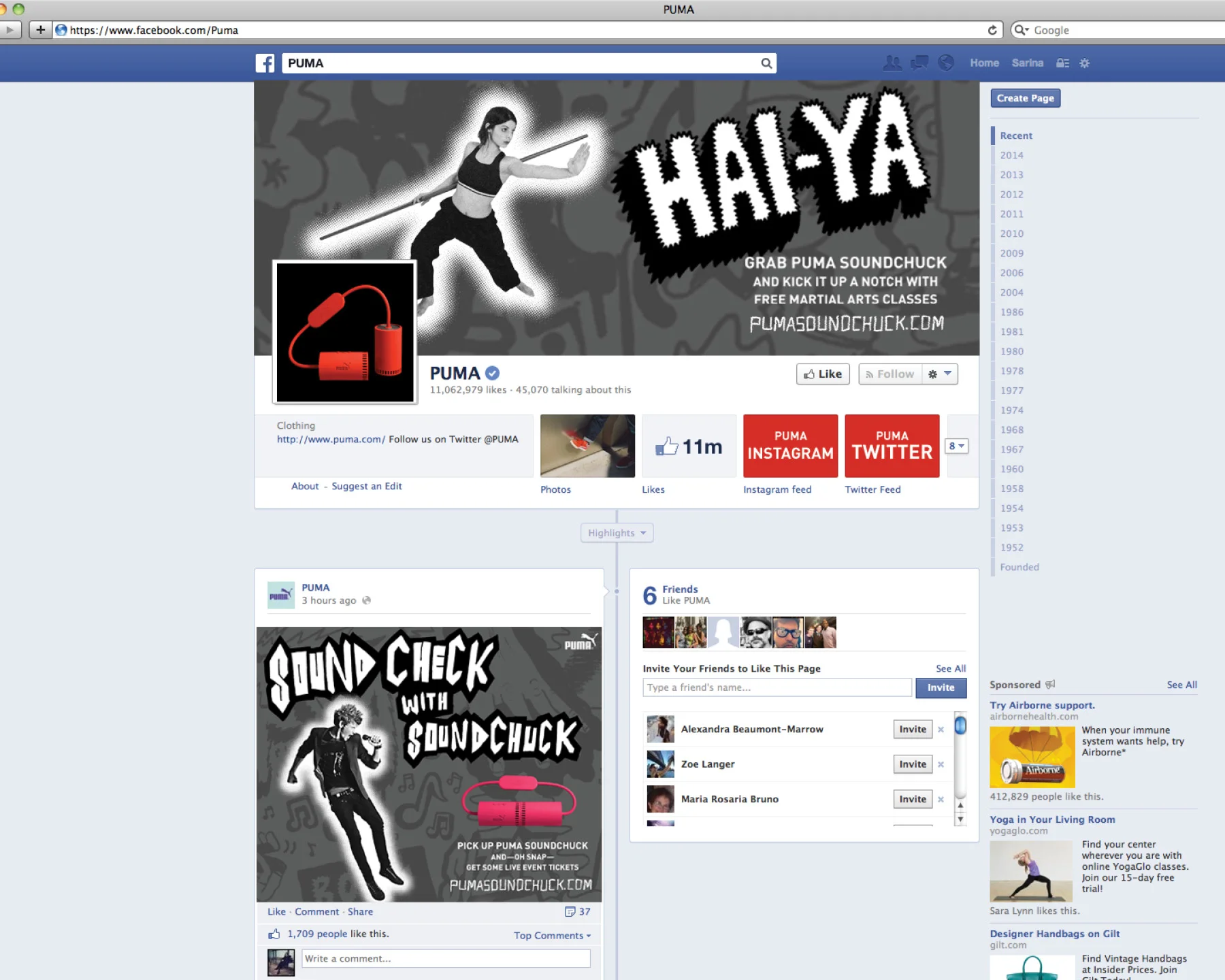Jump to 2009 in the timeline

coord(1011,253)
